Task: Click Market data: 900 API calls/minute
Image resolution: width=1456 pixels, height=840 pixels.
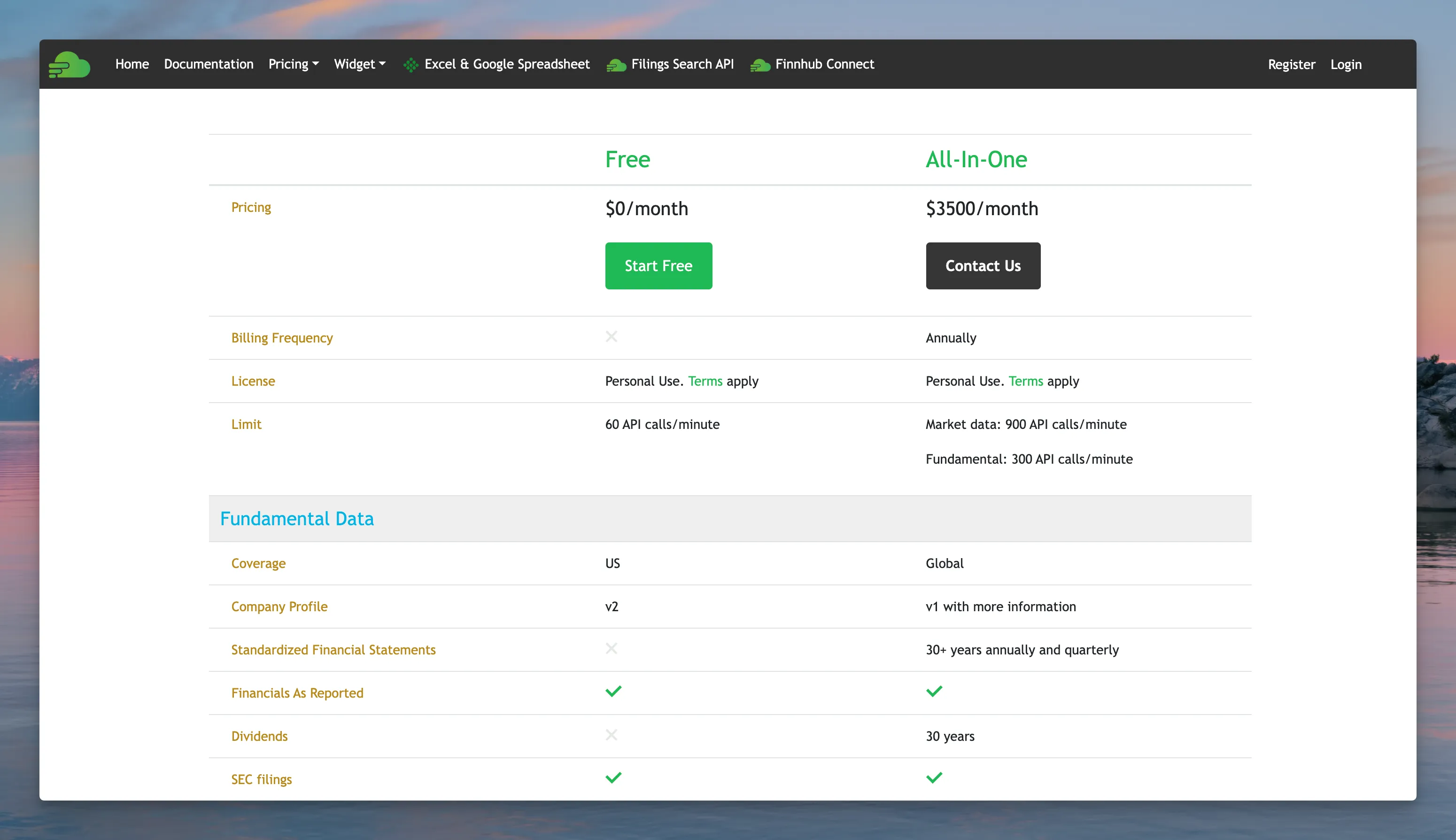Action: coord(1026,425)
